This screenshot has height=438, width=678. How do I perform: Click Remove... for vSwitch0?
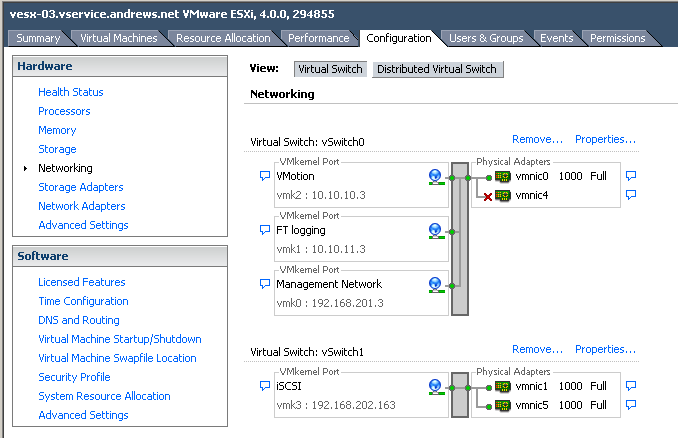pyautogui.click(x=537, y=139)
